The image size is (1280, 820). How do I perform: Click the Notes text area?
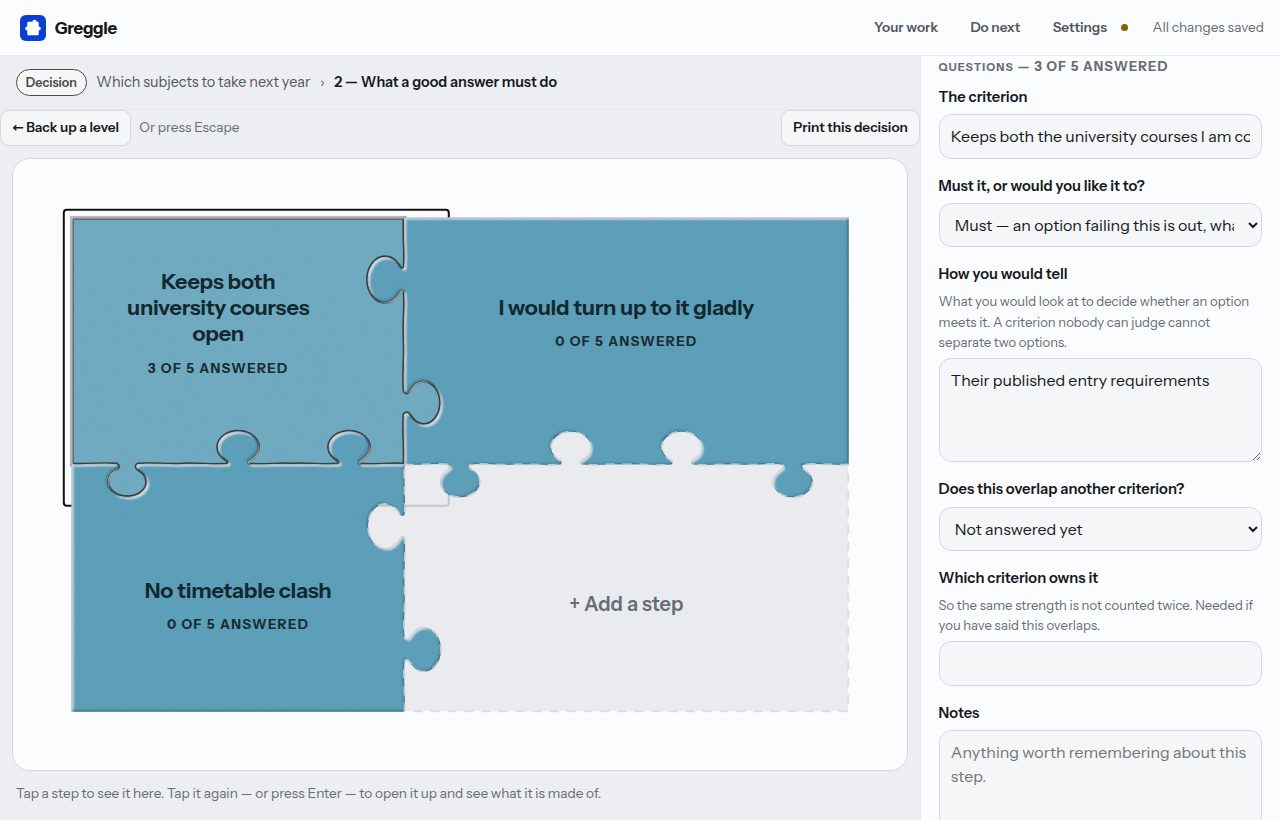tap(1100, 775)
